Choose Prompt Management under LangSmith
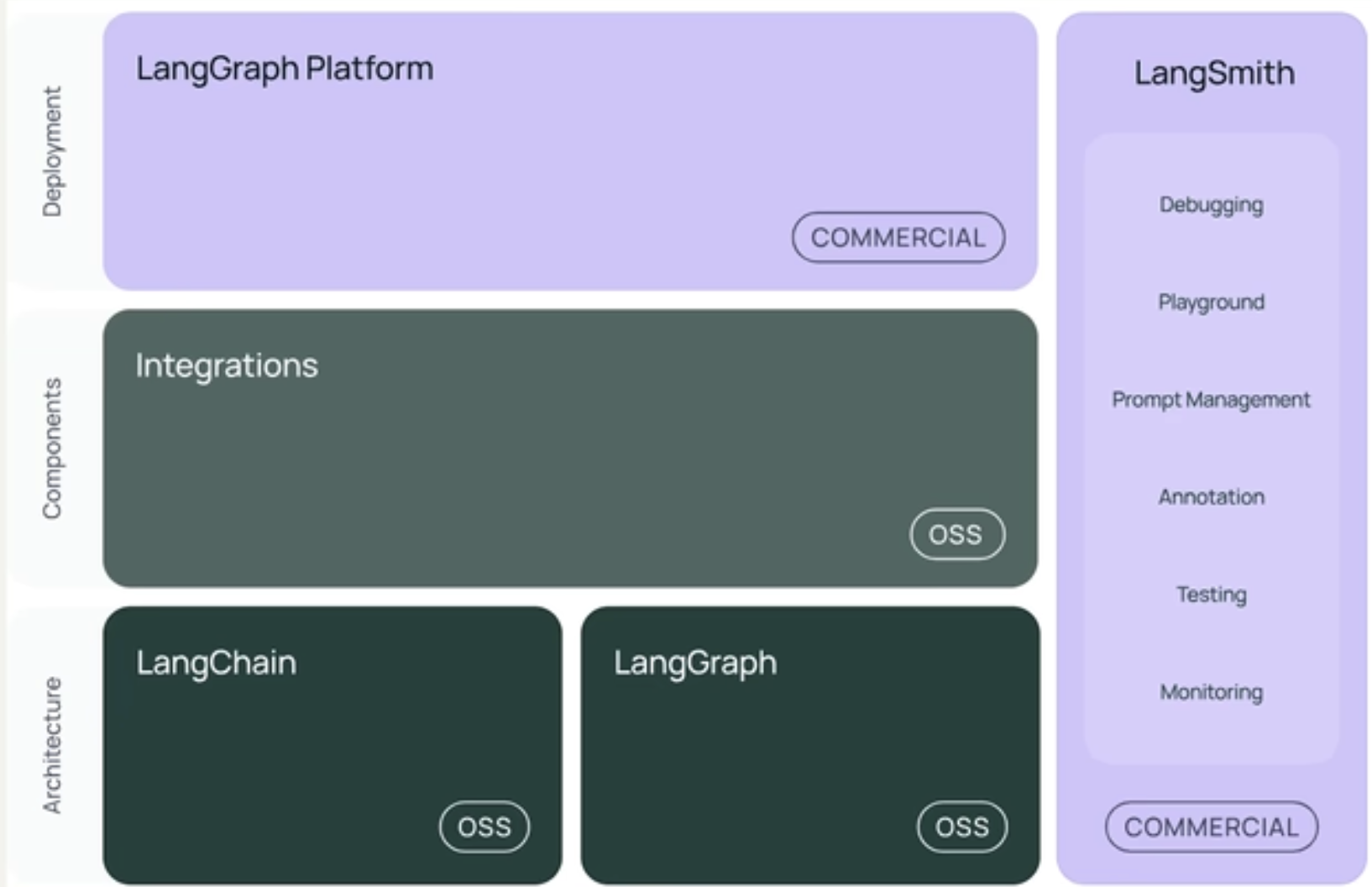 coord(1211,400)
